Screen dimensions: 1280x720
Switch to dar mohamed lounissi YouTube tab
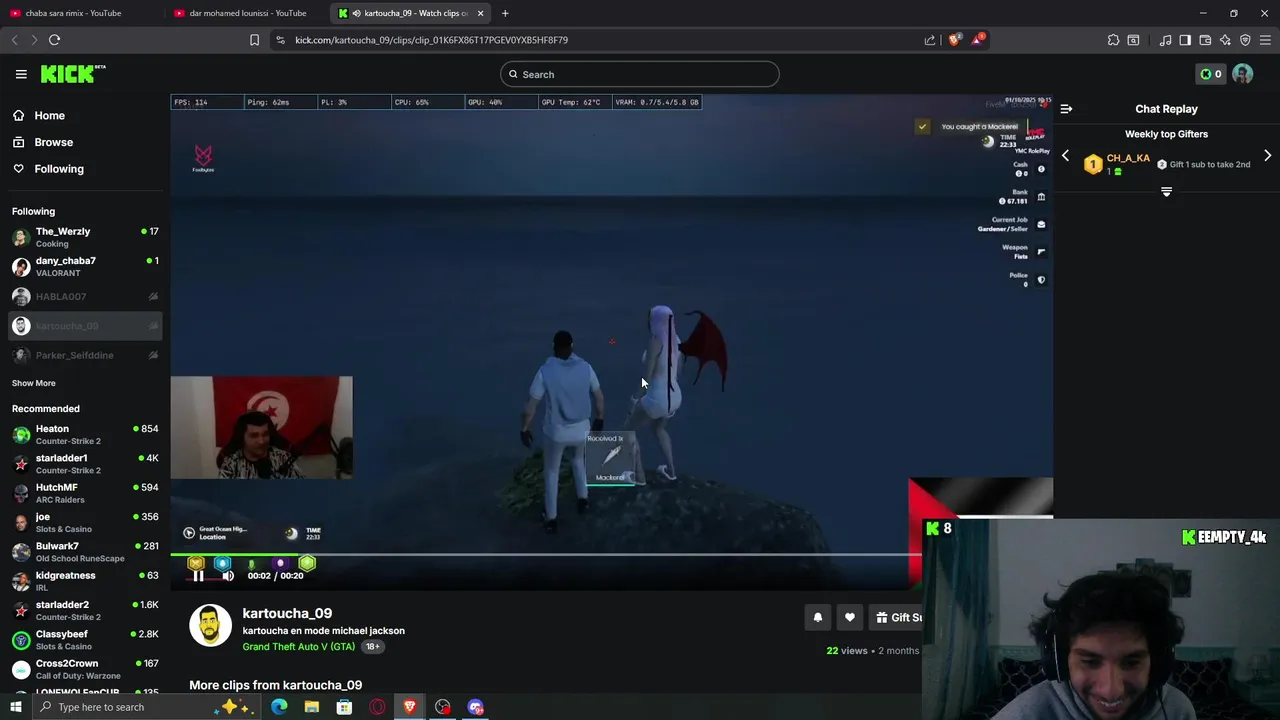coord(247,13)
